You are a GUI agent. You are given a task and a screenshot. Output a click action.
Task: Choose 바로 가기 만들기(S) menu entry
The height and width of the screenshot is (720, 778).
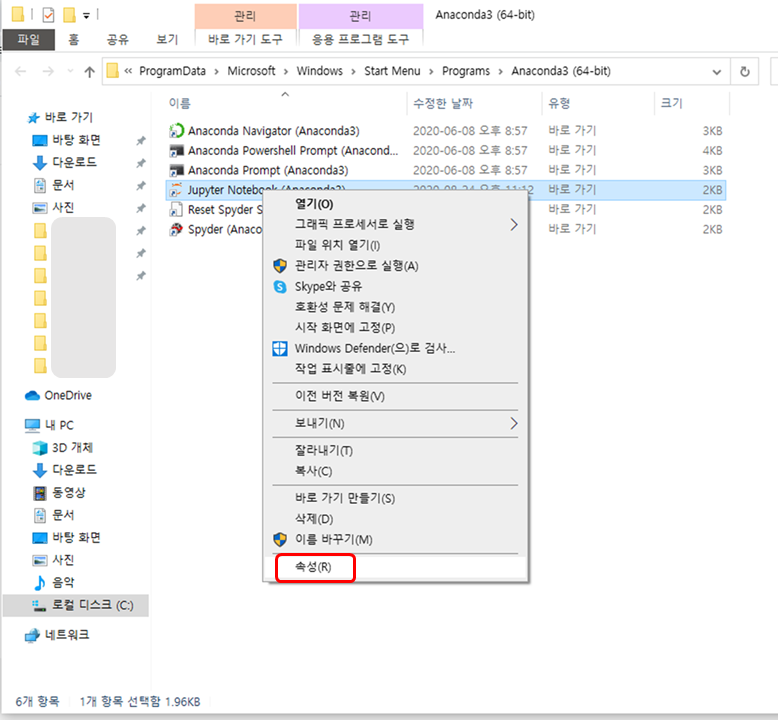pos(395,498)
